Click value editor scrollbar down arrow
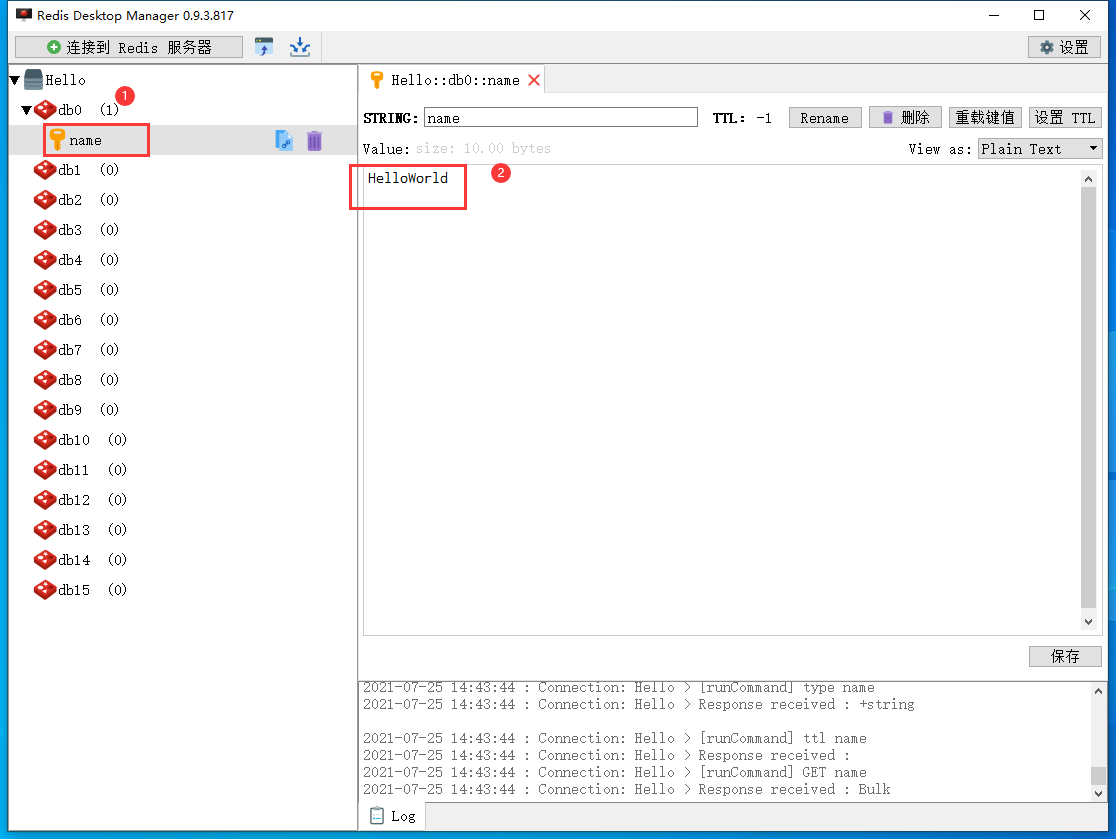The image size is (1116, 839). (x=1088, y=621)
